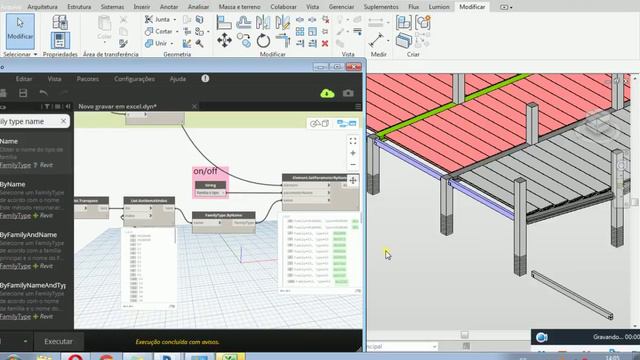Open the Configurações menu in Dynamo
This screenshot has height=360, width=640.
click(x=134, y=79)
